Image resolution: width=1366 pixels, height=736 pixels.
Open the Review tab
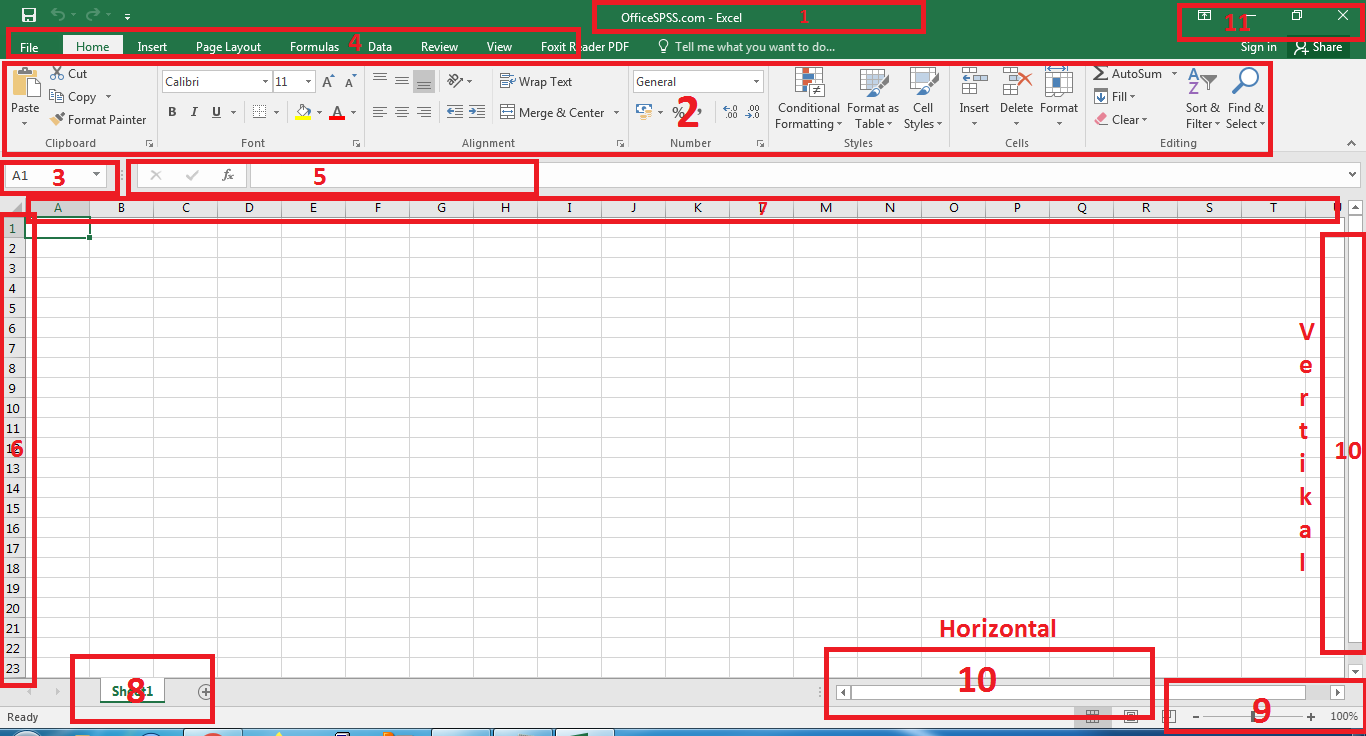click(439, 47)
